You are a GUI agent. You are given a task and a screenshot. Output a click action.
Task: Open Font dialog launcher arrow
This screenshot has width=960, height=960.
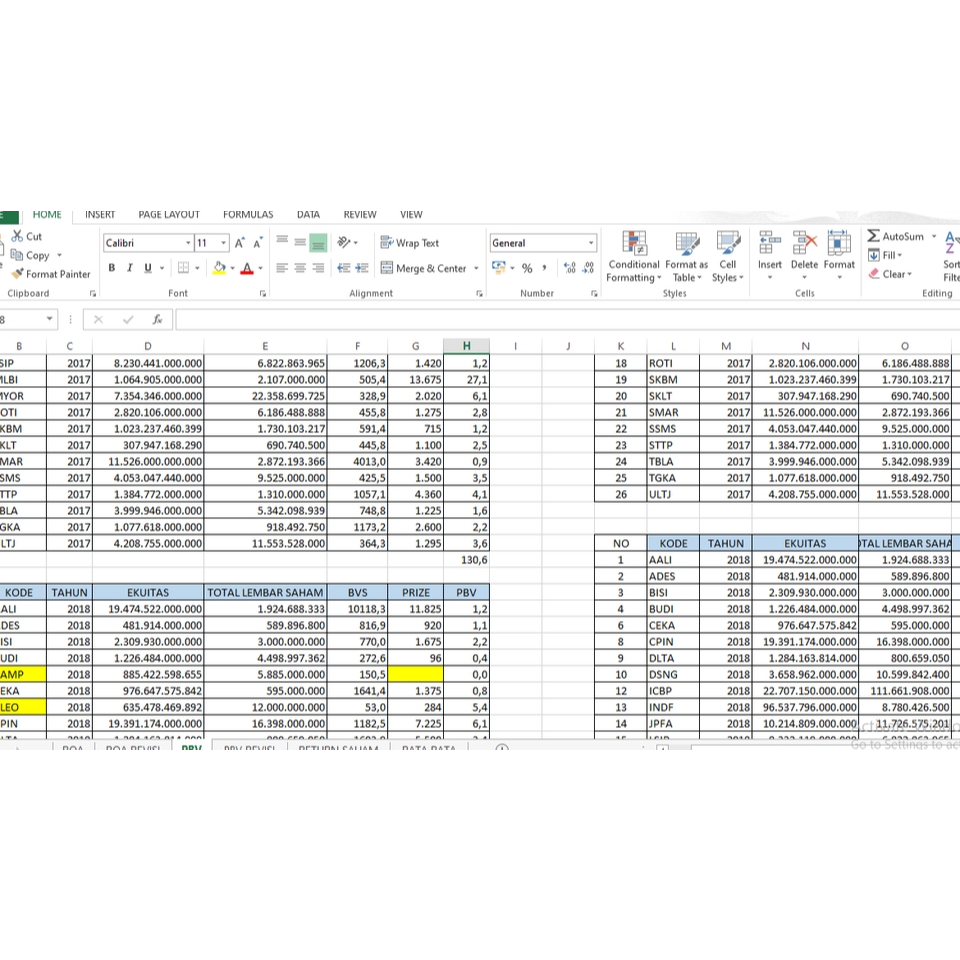tap(263, 294)
